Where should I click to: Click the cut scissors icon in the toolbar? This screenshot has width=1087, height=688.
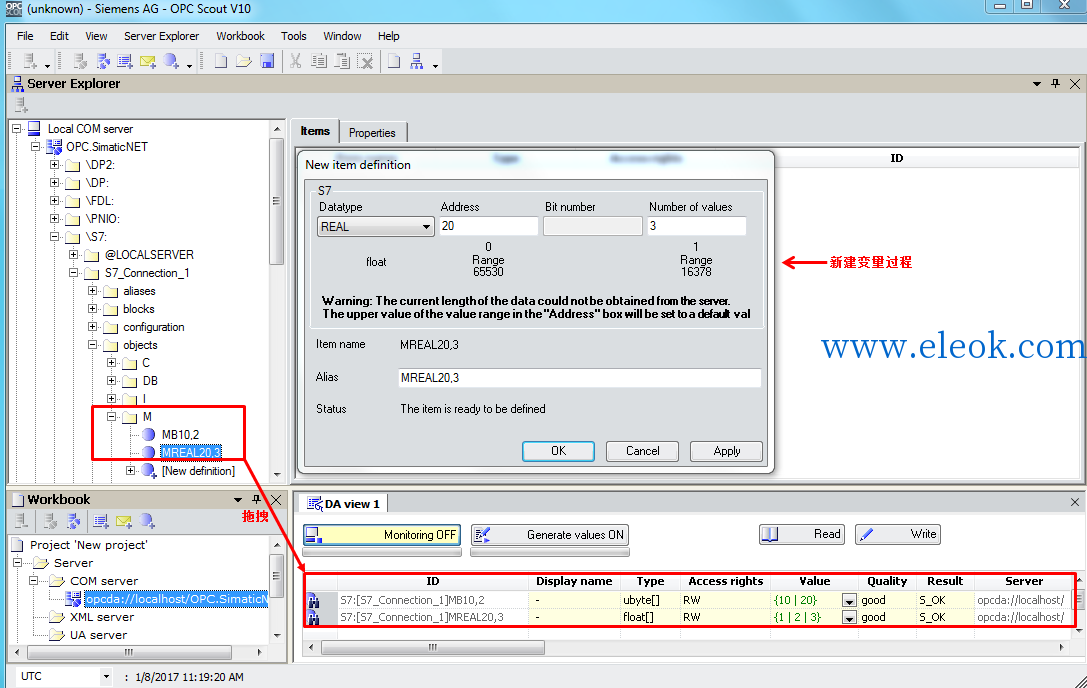[295, 61]
